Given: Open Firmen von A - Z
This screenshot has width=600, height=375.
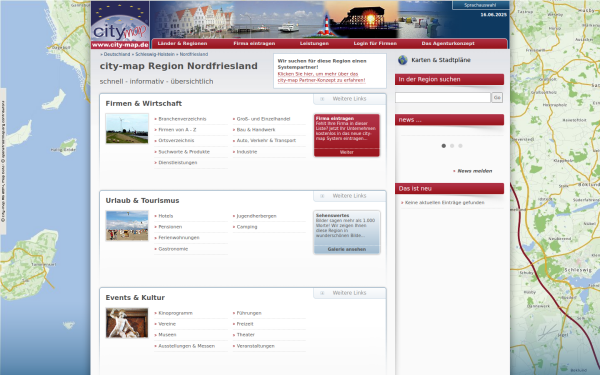Looking at the screenshot, I should pos(177,130).
